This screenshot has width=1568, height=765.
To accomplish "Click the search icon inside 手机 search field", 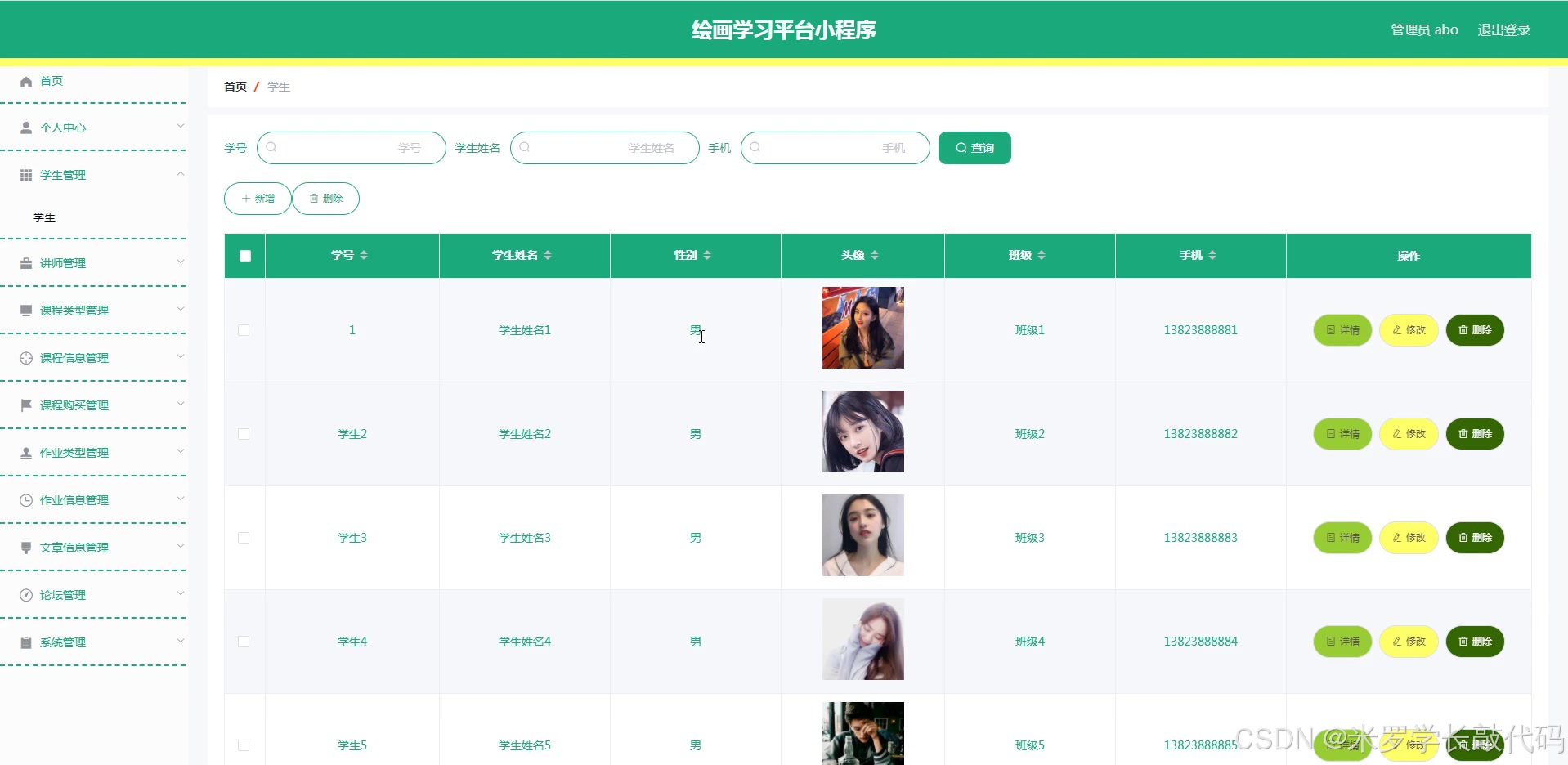I will (755, 147).
